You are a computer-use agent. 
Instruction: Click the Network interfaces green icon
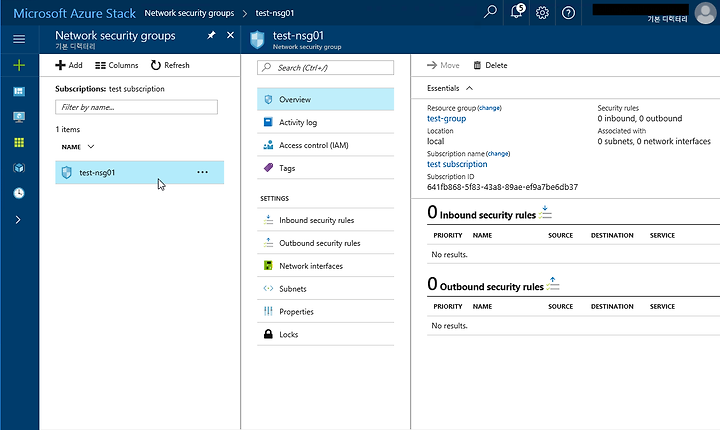click(268, 266)
